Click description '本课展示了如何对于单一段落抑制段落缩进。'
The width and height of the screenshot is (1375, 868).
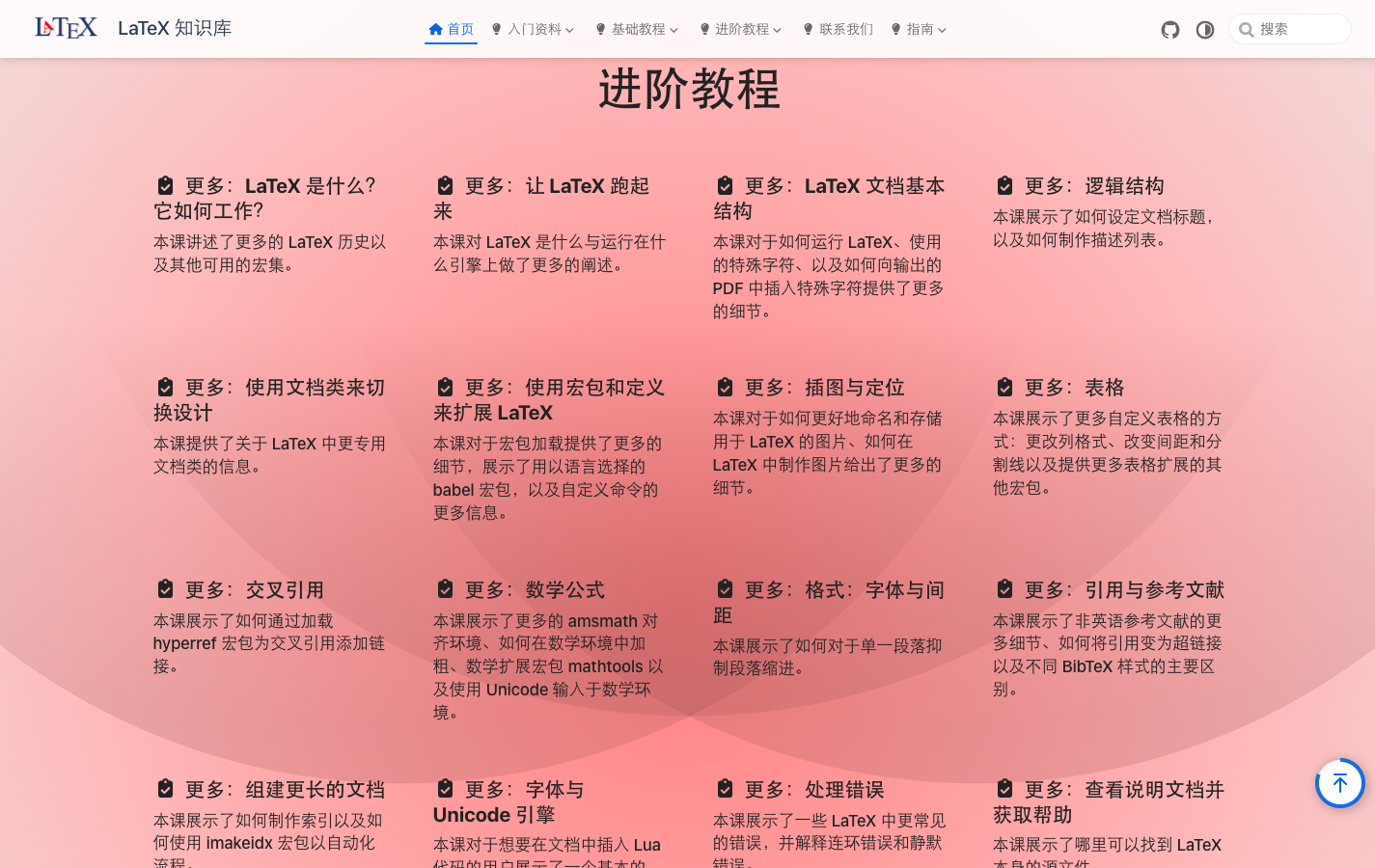pyautogui.click(x=828, y=657)
